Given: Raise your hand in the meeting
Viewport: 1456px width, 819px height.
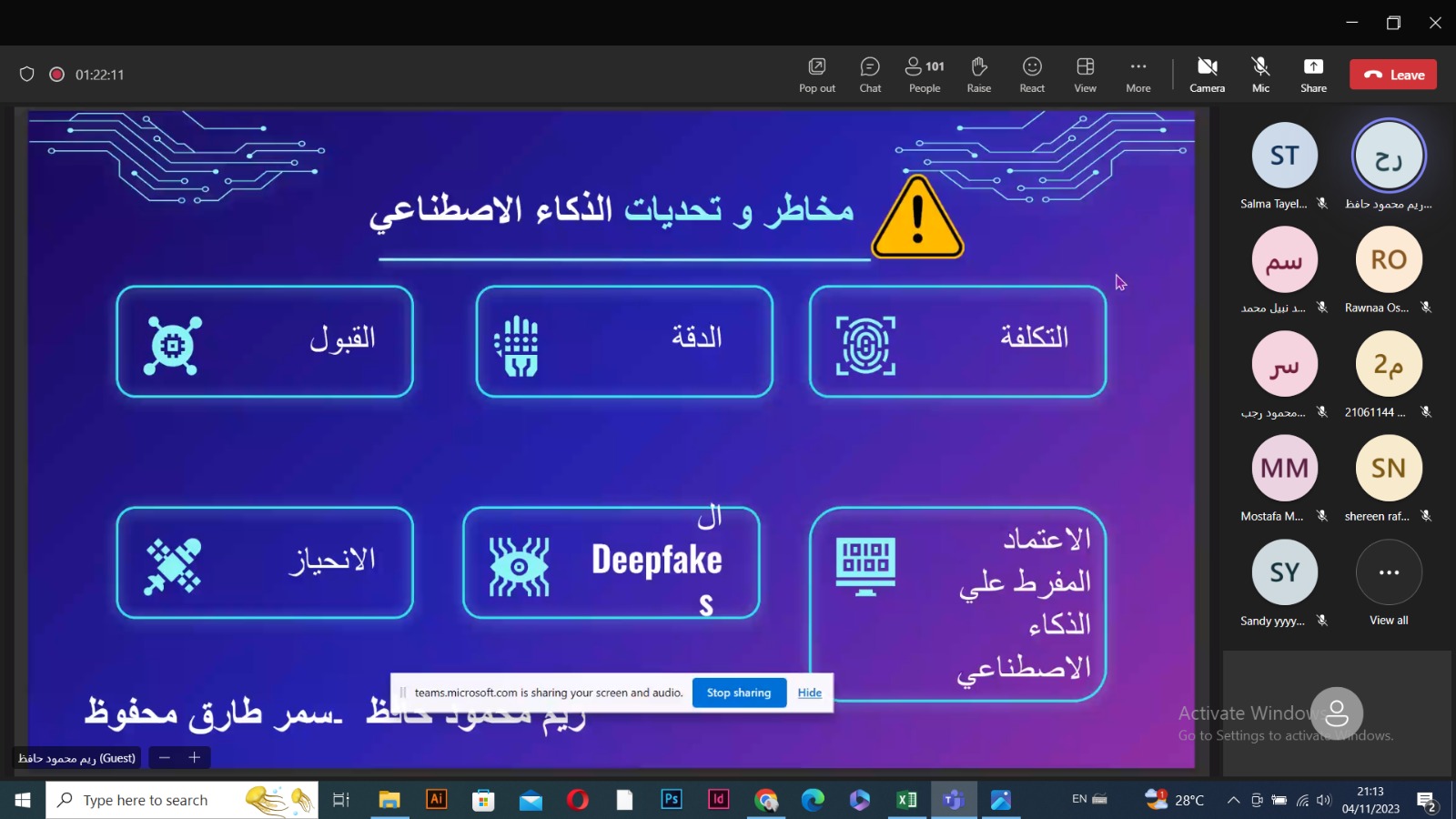Looking at the screenshot, I should (x=978, y=75).
